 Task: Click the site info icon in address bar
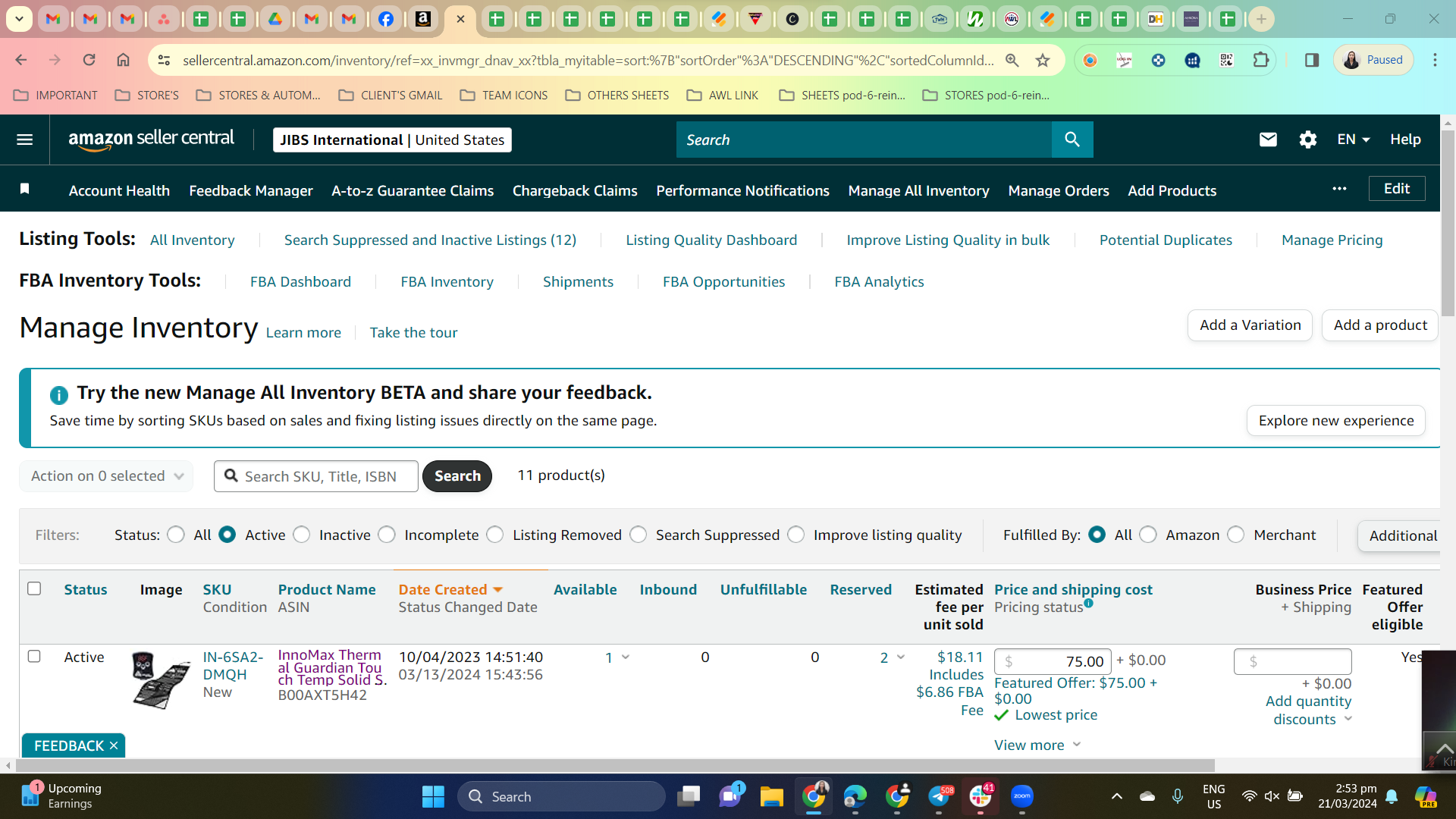pos(165,60)
